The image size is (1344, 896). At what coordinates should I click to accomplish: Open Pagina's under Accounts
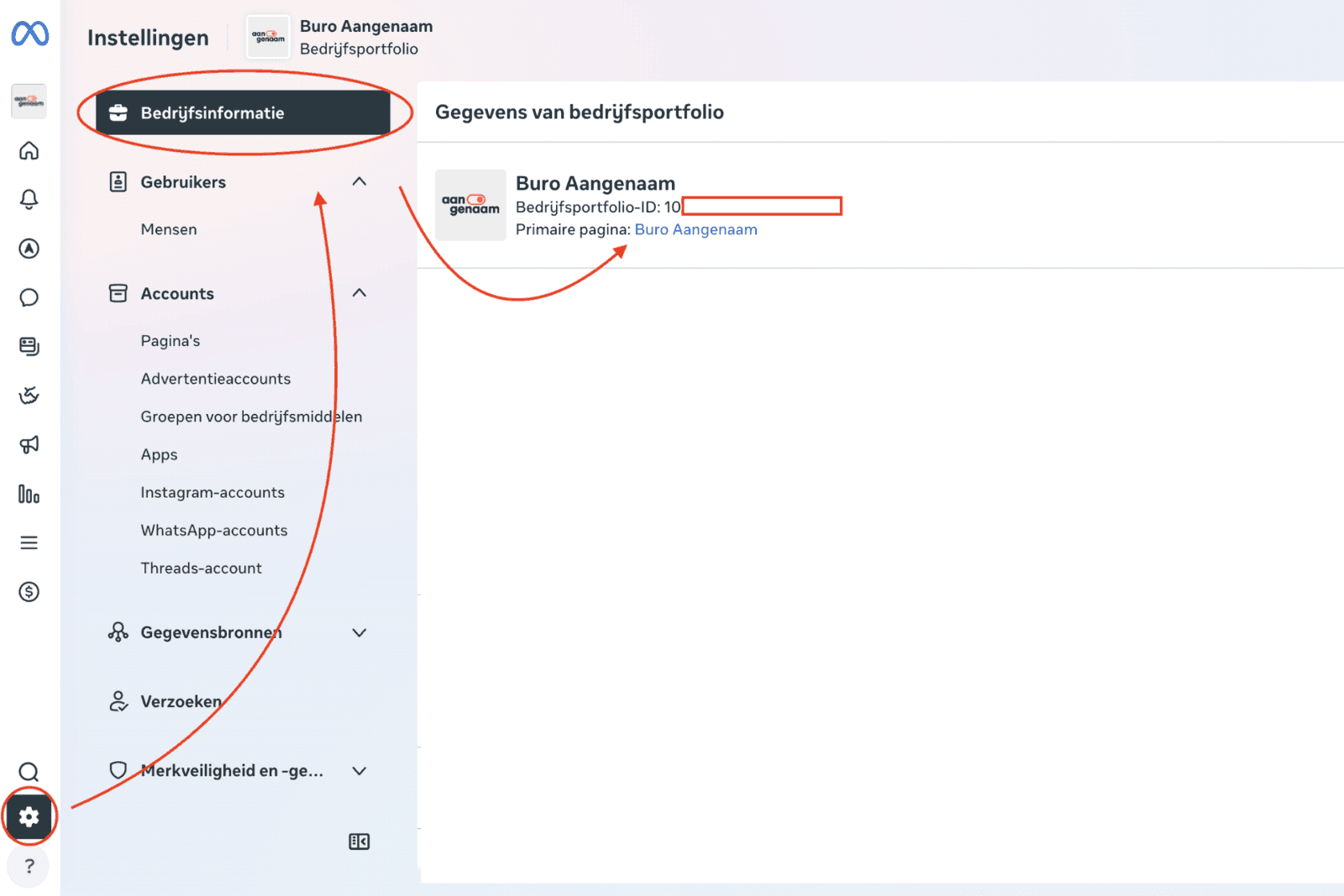pos(171,341)
